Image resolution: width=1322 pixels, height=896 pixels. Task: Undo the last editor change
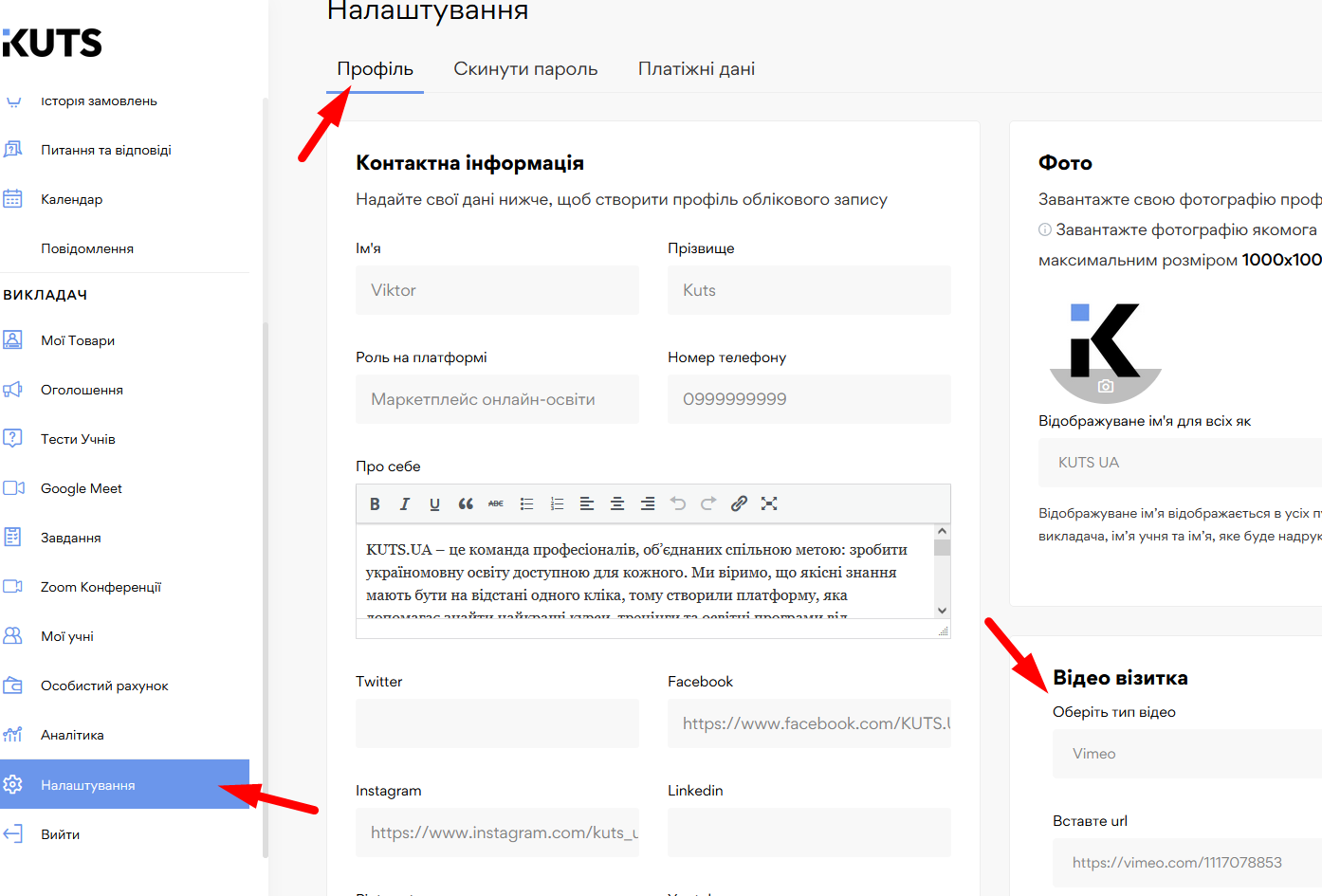678,503
